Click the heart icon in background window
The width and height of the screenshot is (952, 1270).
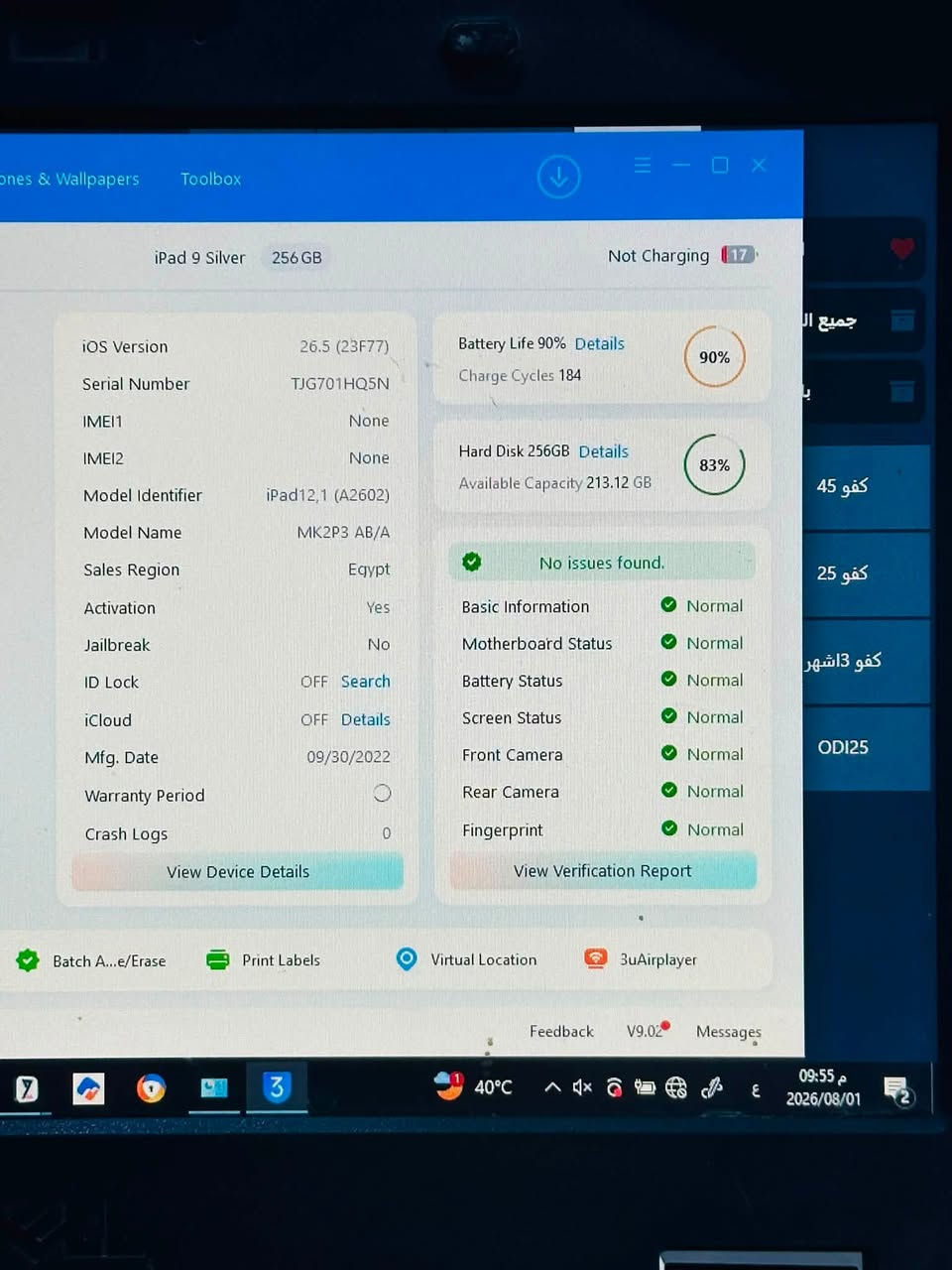901,248
